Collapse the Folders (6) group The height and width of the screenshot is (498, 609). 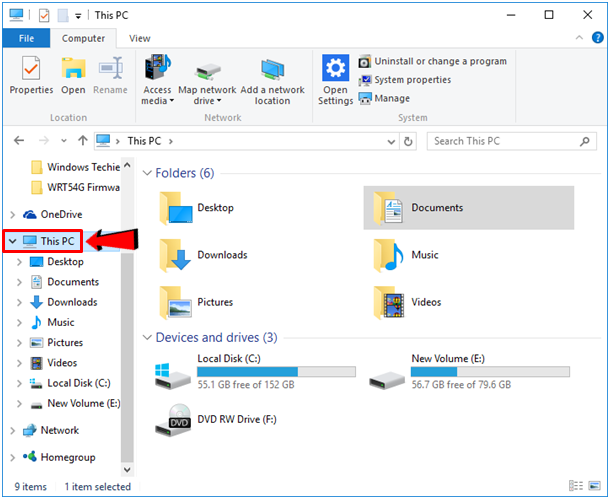pos(147,173)
